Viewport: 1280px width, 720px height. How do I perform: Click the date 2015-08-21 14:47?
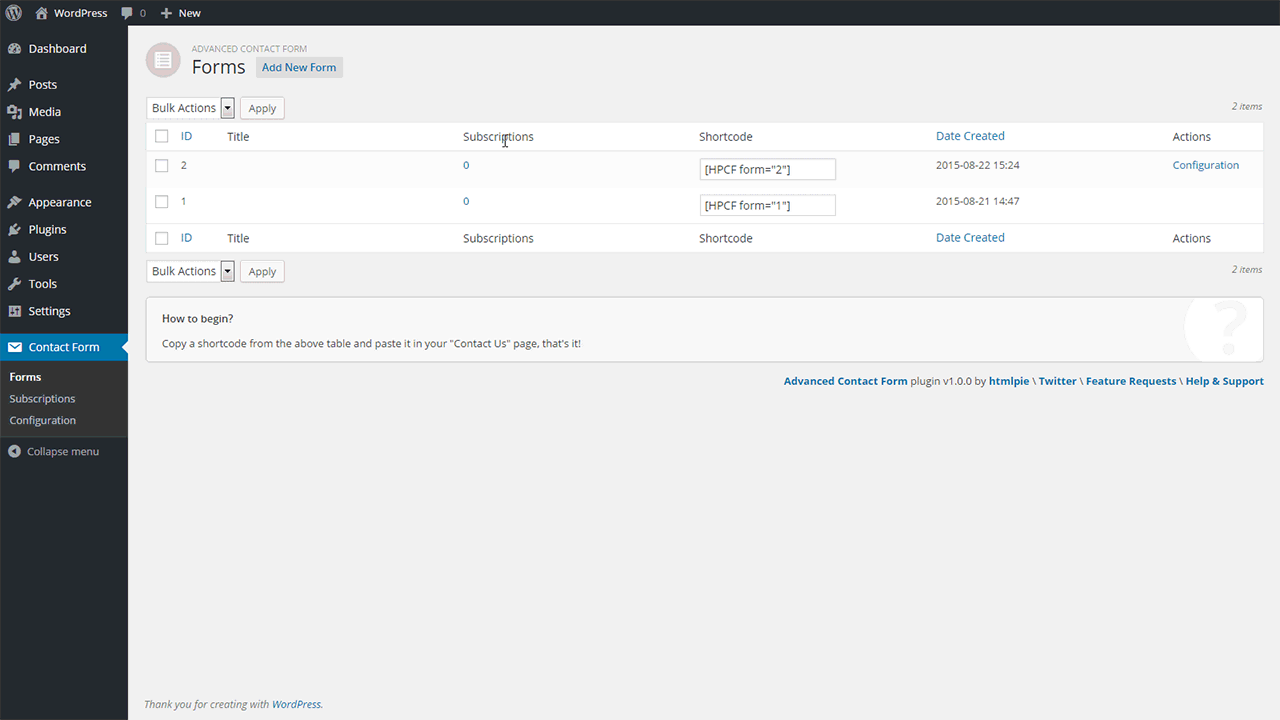click(x=978, y=201)
